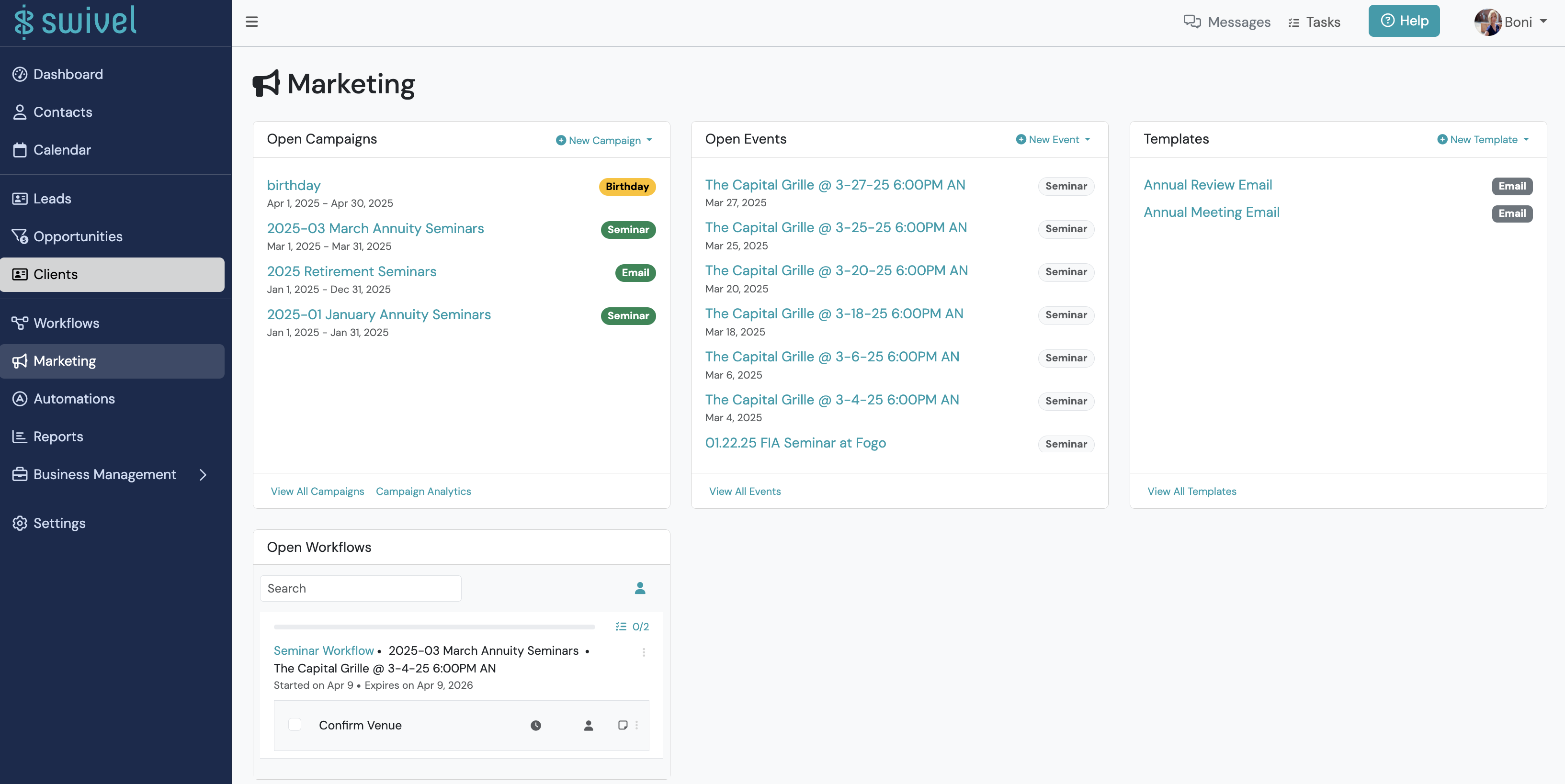Check the Confirm Venue task checkbox

click(295, 725)
